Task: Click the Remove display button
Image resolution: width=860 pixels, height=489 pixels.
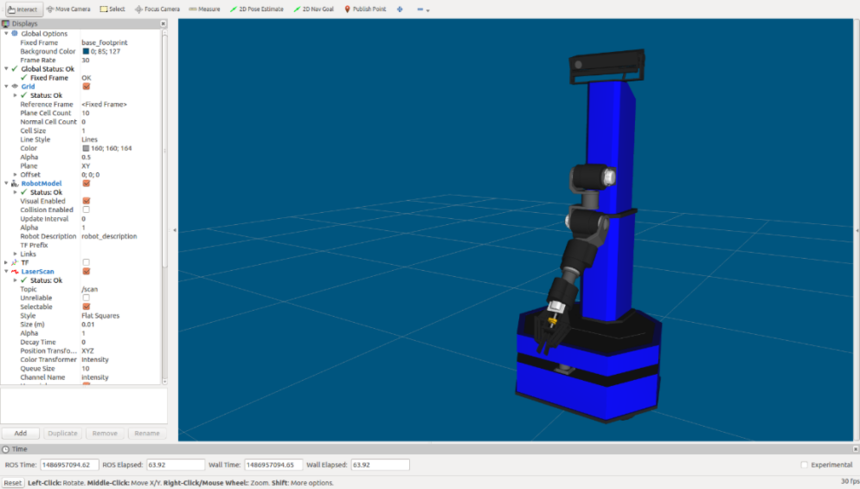Action: [x=105, y=433]
